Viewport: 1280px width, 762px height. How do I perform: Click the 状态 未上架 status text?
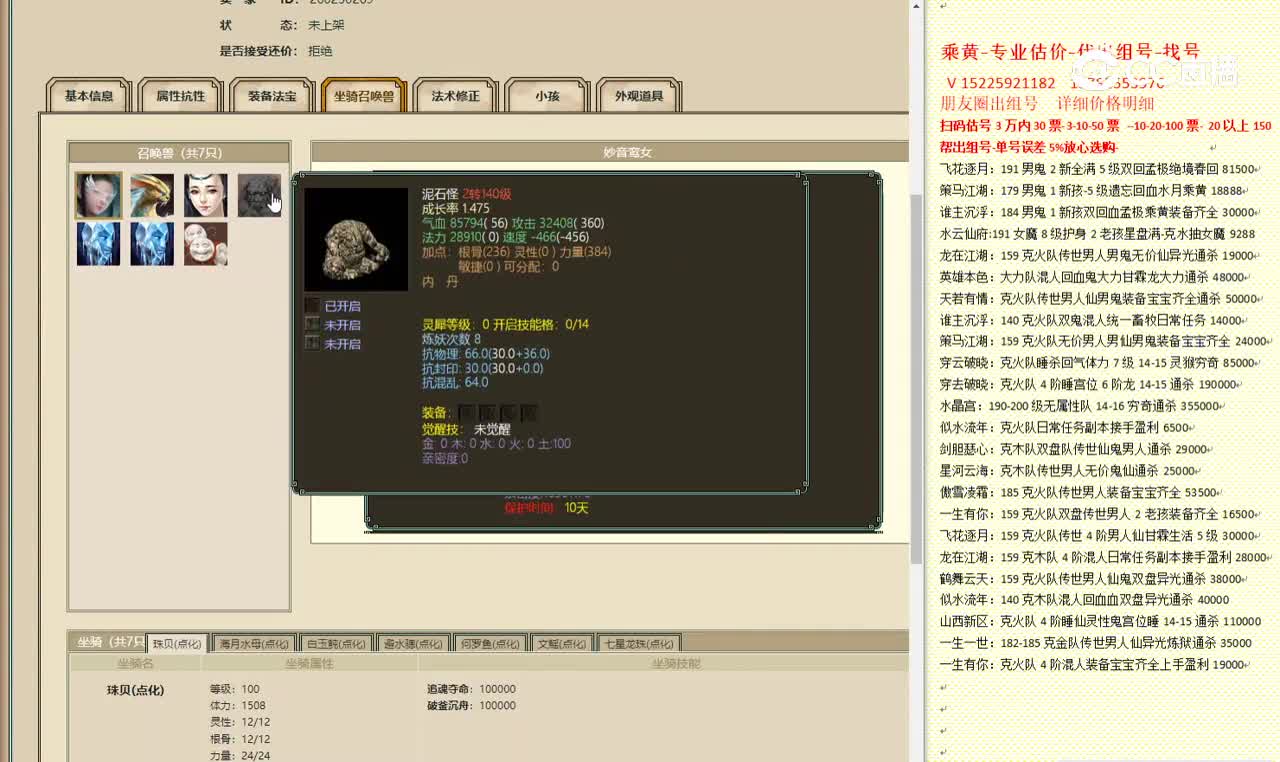coord(283,26)
